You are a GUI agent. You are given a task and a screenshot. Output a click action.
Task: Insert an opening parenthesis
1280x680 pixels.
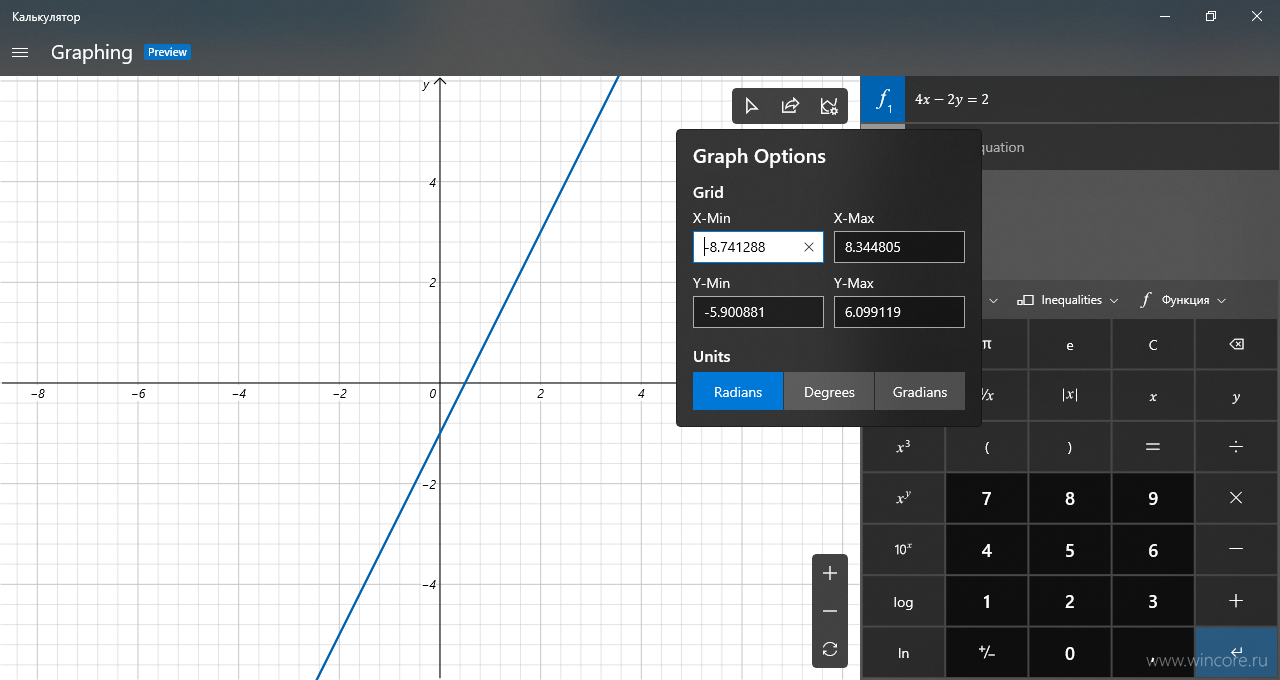tap(987, 447)
